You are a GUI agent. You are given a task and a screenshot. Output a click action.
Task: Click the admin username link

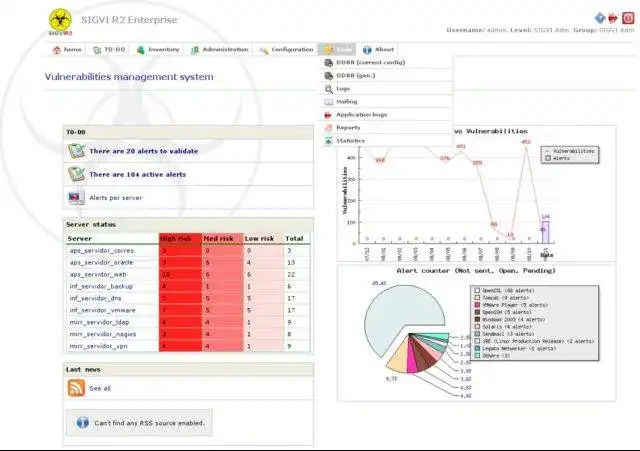(x=496, y=30)
